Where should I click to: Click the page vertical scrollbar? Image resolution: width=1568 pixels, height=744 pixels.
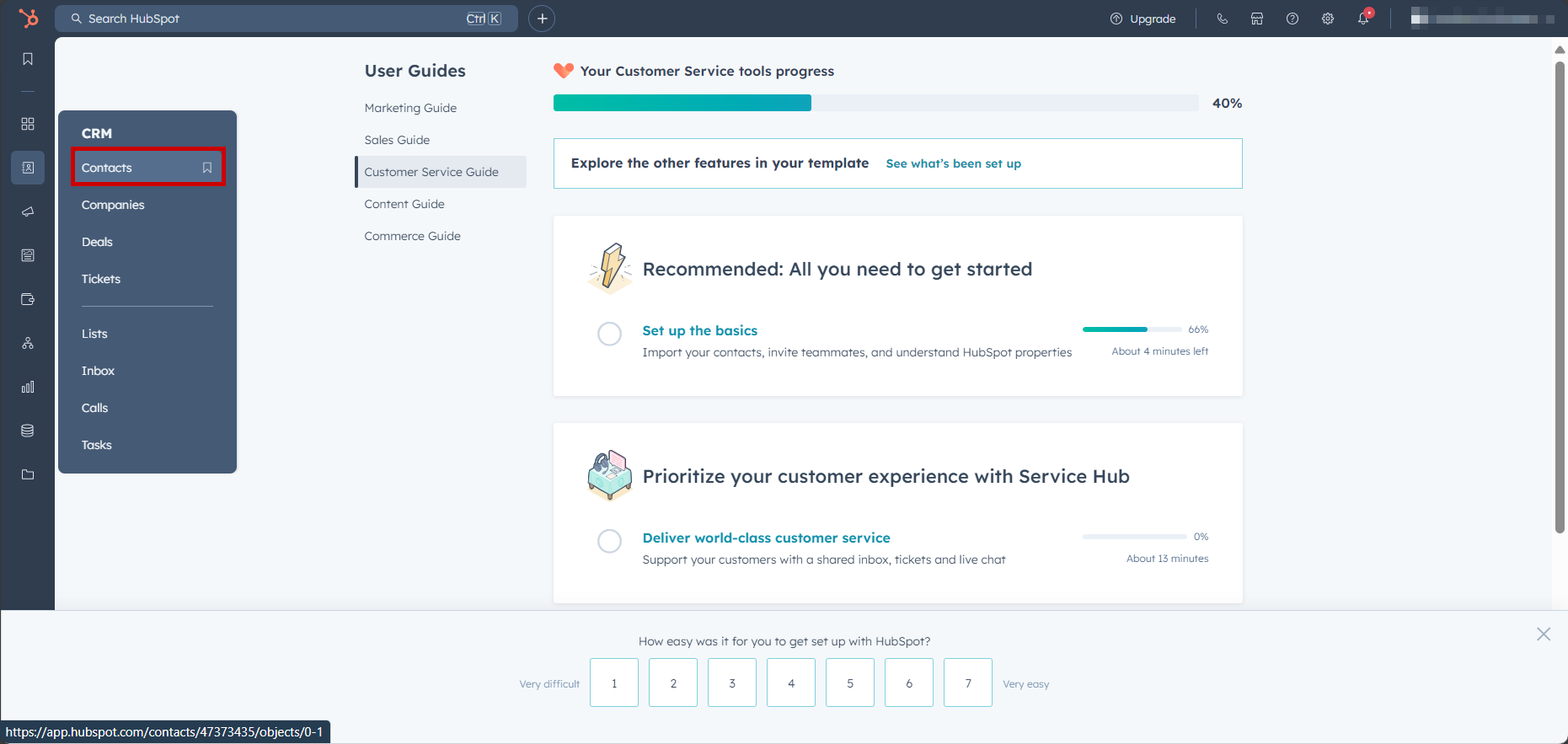click(1560, 297)
